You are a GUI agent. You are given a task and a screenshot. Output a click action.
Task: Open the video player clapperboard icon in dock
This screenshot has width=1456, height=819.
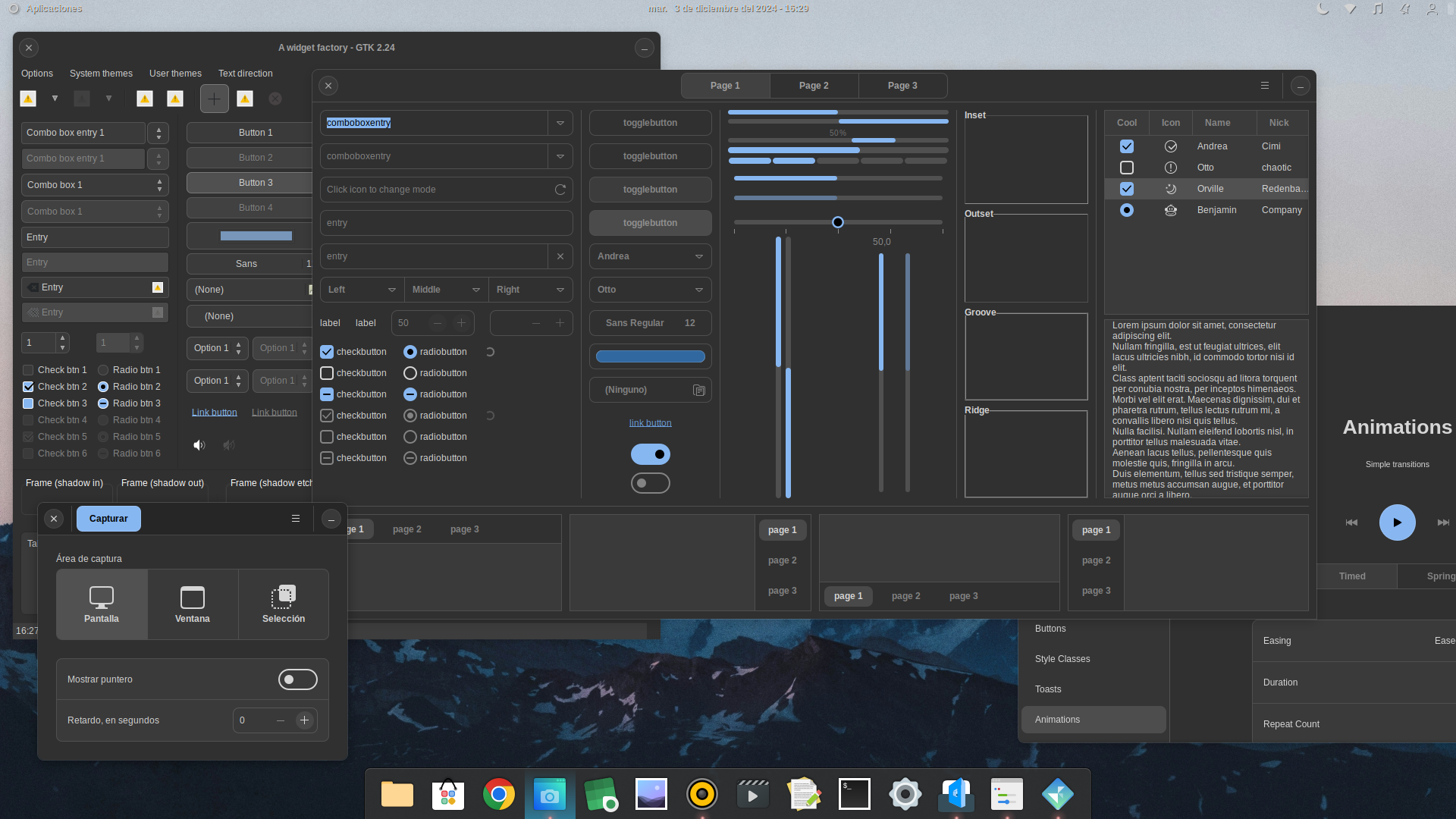point(753,794)
